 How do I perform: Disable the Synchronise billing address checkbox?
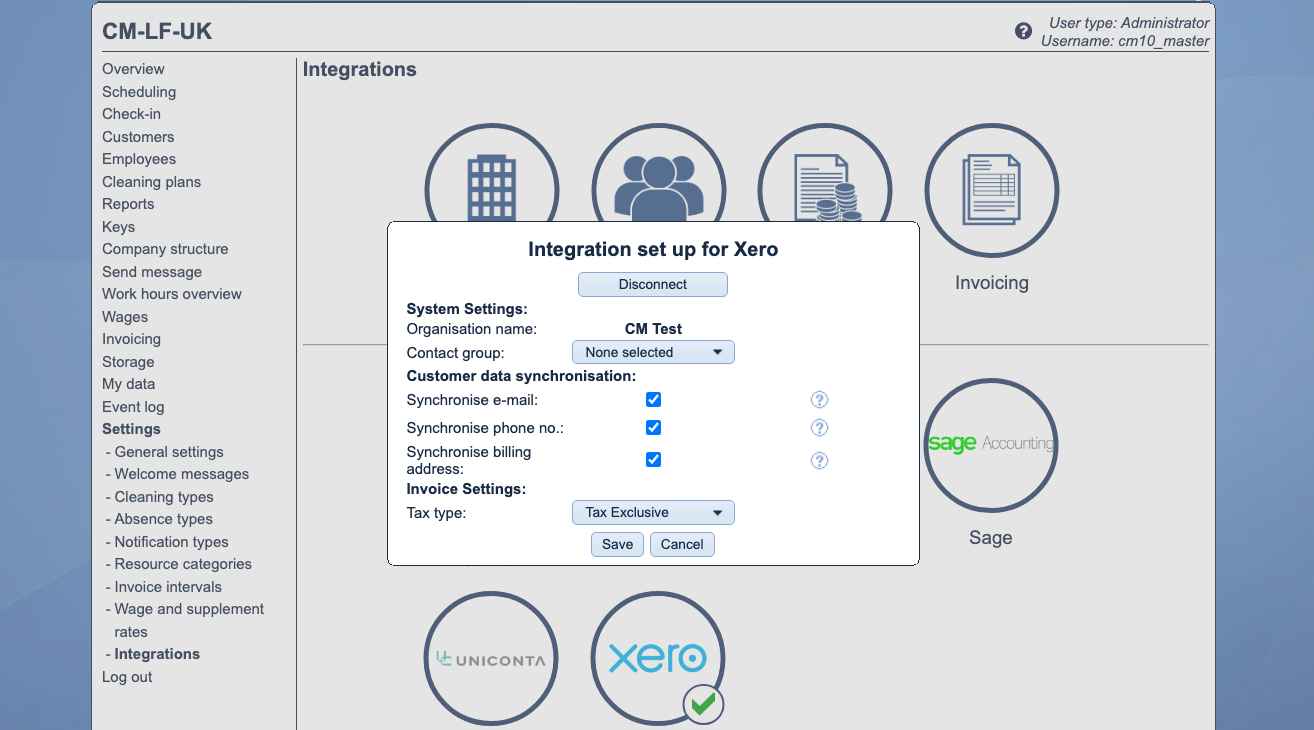click(x=653, y=460)
